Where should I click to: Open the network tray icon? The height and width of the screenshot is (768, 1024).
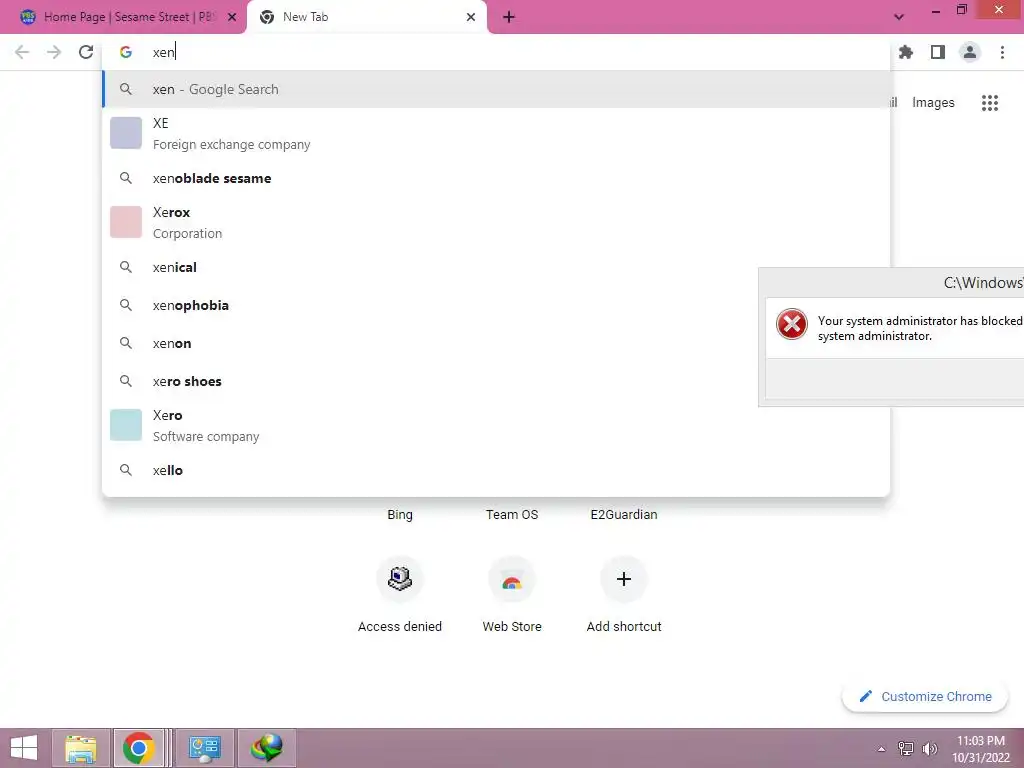pos(906,749)
